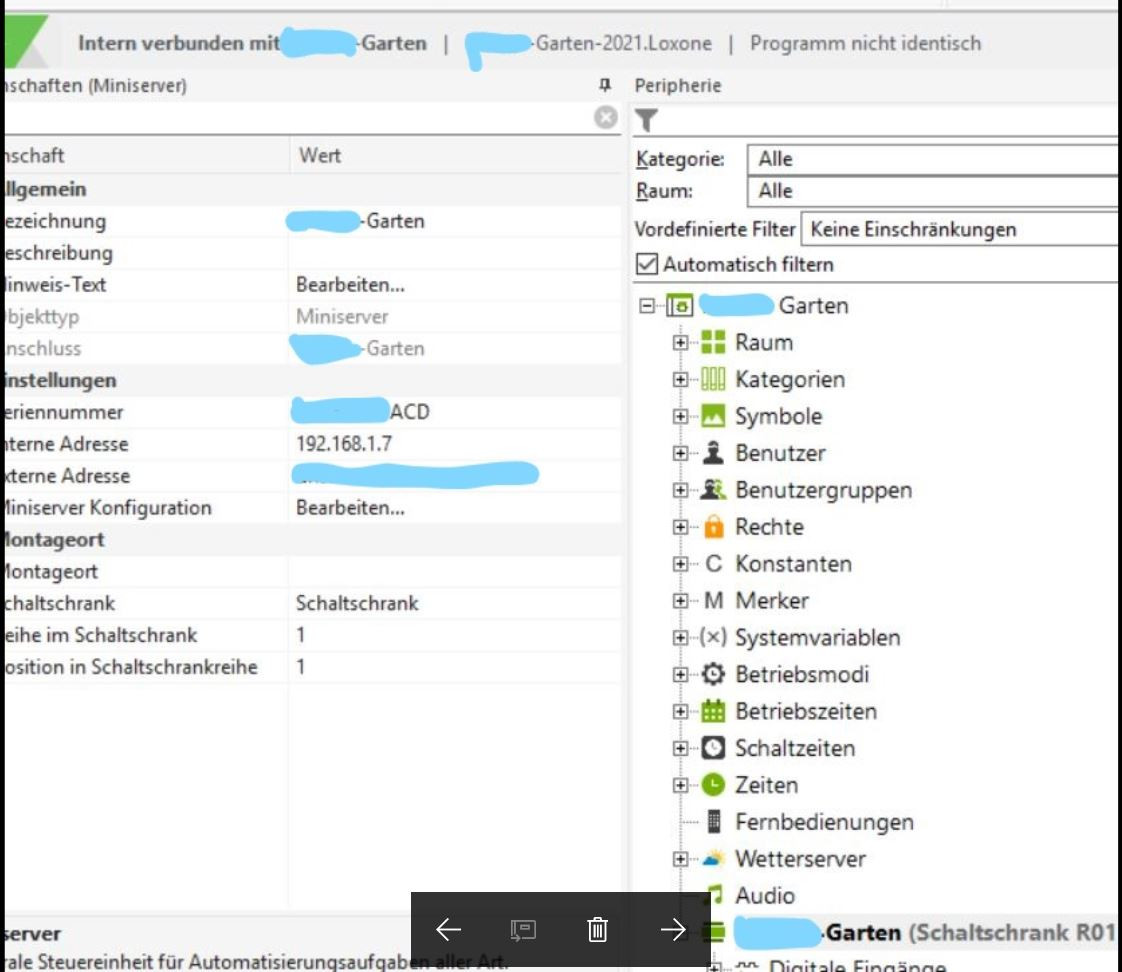Go to previous image with left arrow

click(x=449, y=930)
